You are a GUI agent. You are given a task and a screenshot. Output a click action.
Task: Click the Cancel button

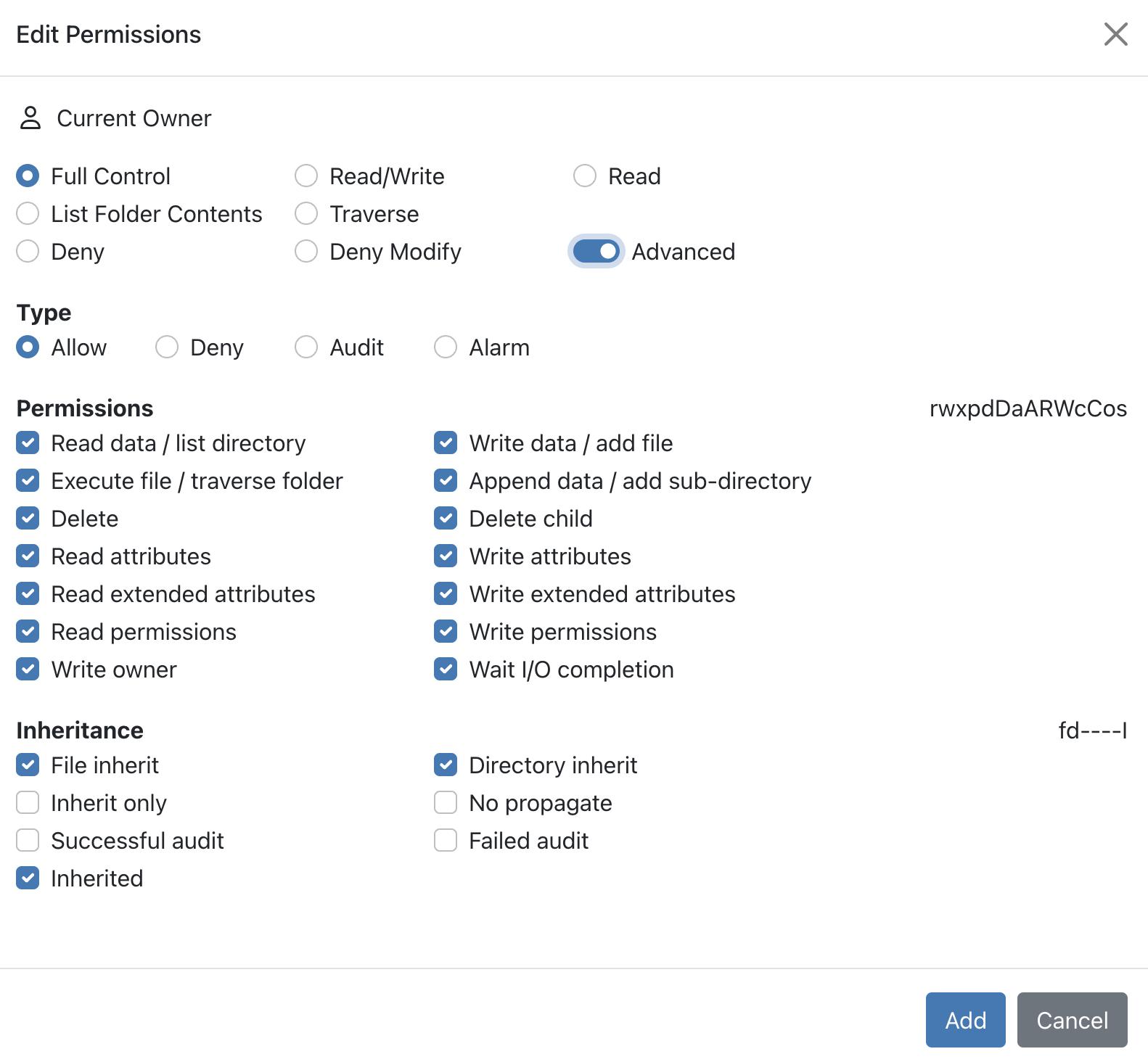coord(1072,1020)
